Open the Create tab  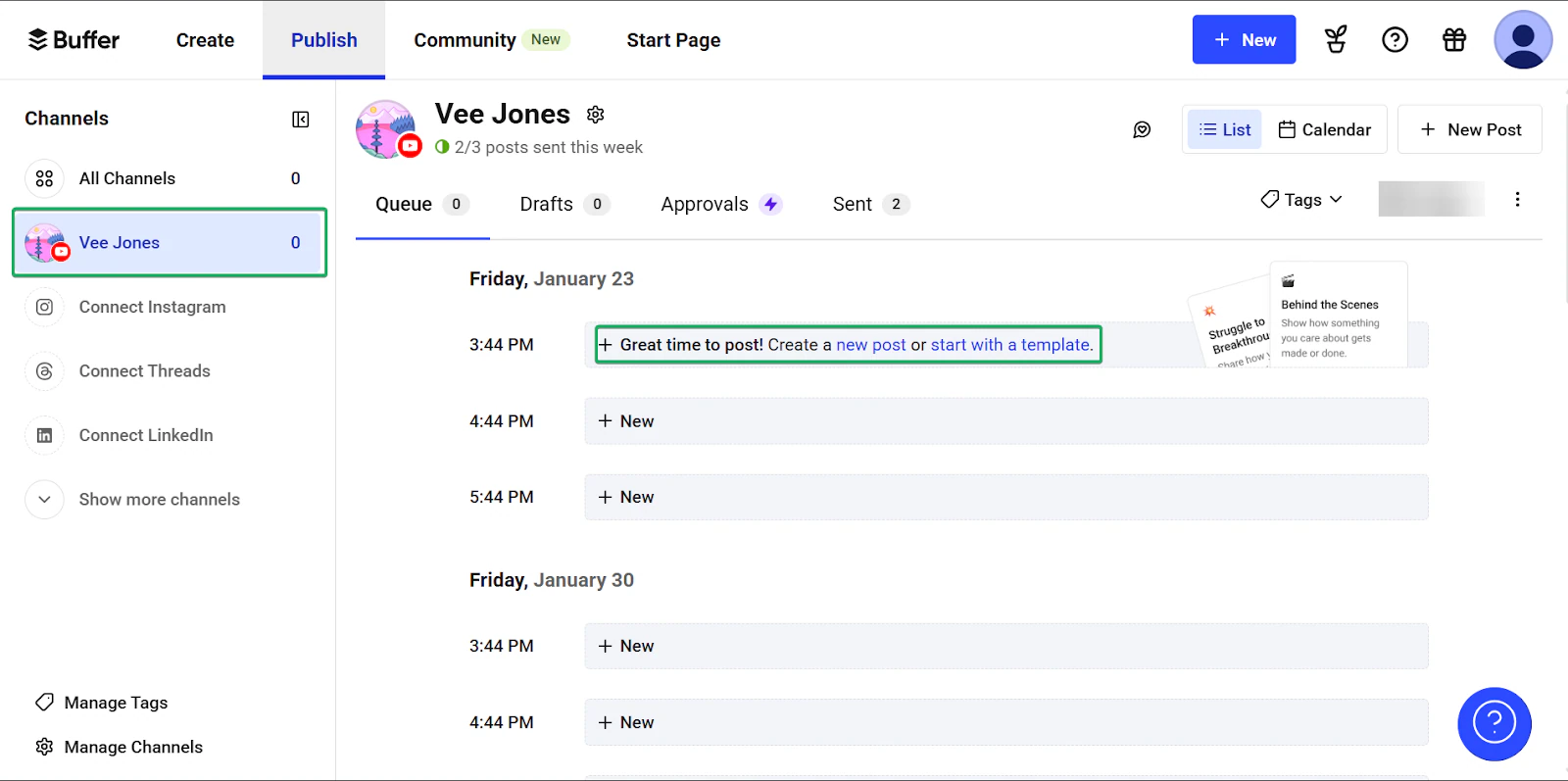click(205, 40)
